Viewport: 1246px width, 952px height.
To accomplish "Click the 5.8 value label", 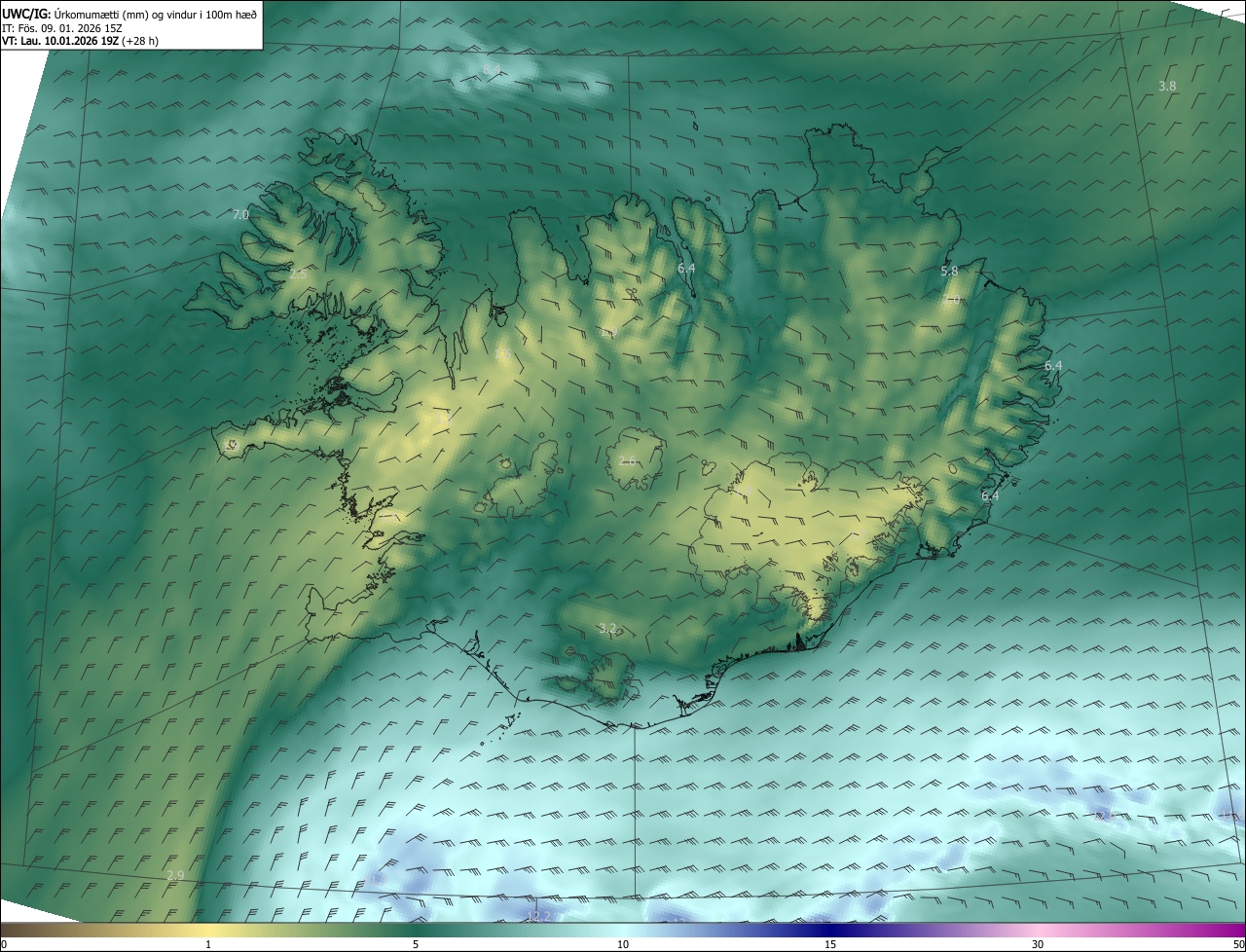I will [x=950, y=271].
